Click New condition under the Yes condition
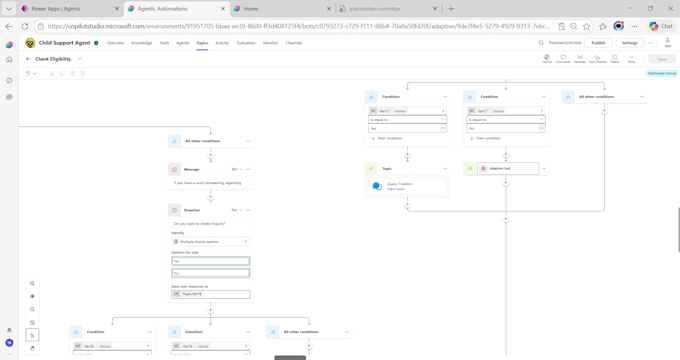This screenshot has width=680, height=360. click(x=387, y=138)
